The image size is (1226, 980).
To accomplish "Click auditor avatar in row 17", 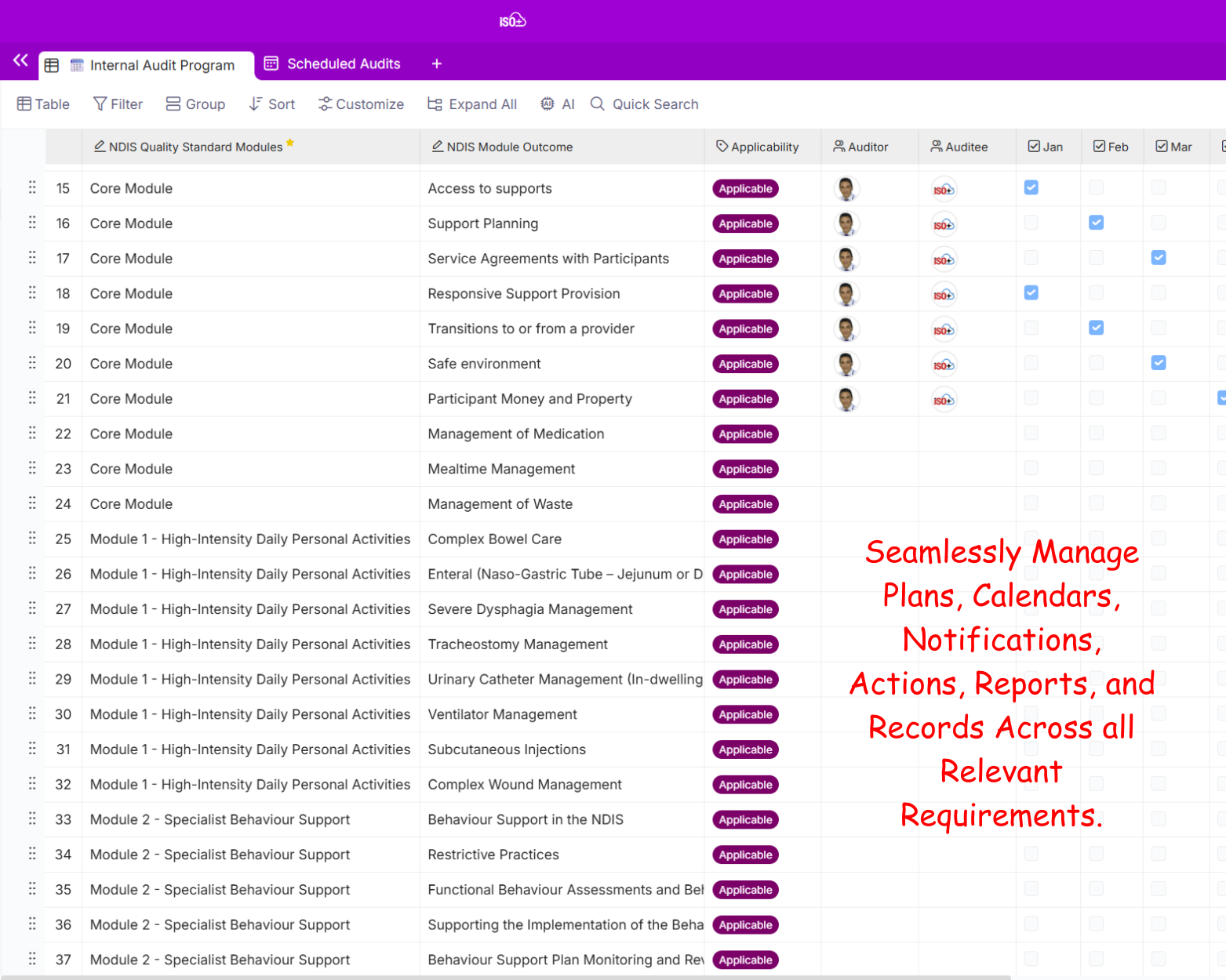I will (x=846, y=259).
